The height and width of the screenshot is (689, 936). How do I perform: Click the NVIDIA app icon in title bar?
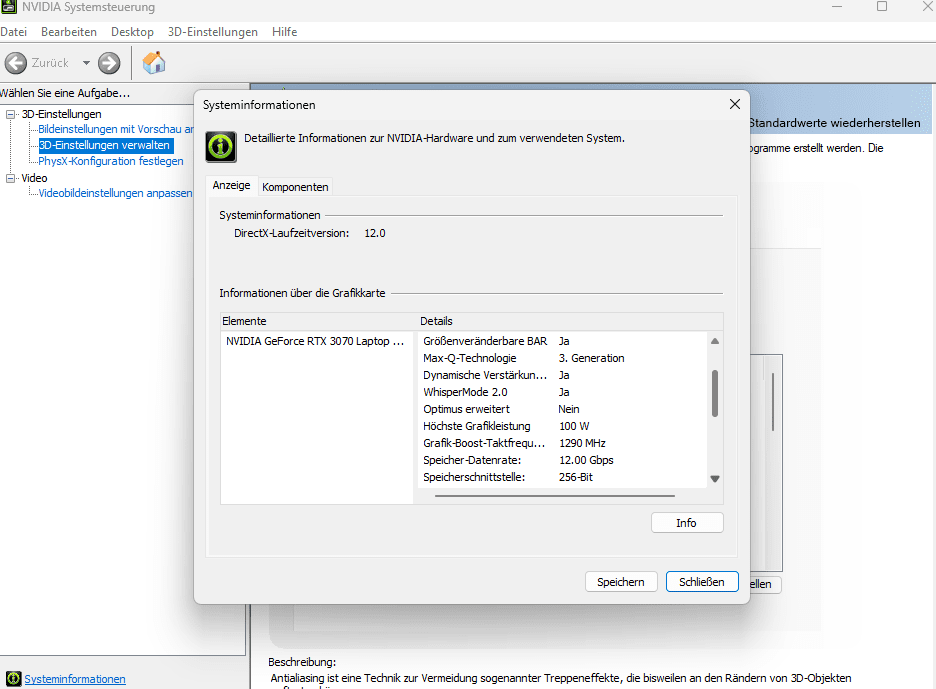[x=9, y=7]
